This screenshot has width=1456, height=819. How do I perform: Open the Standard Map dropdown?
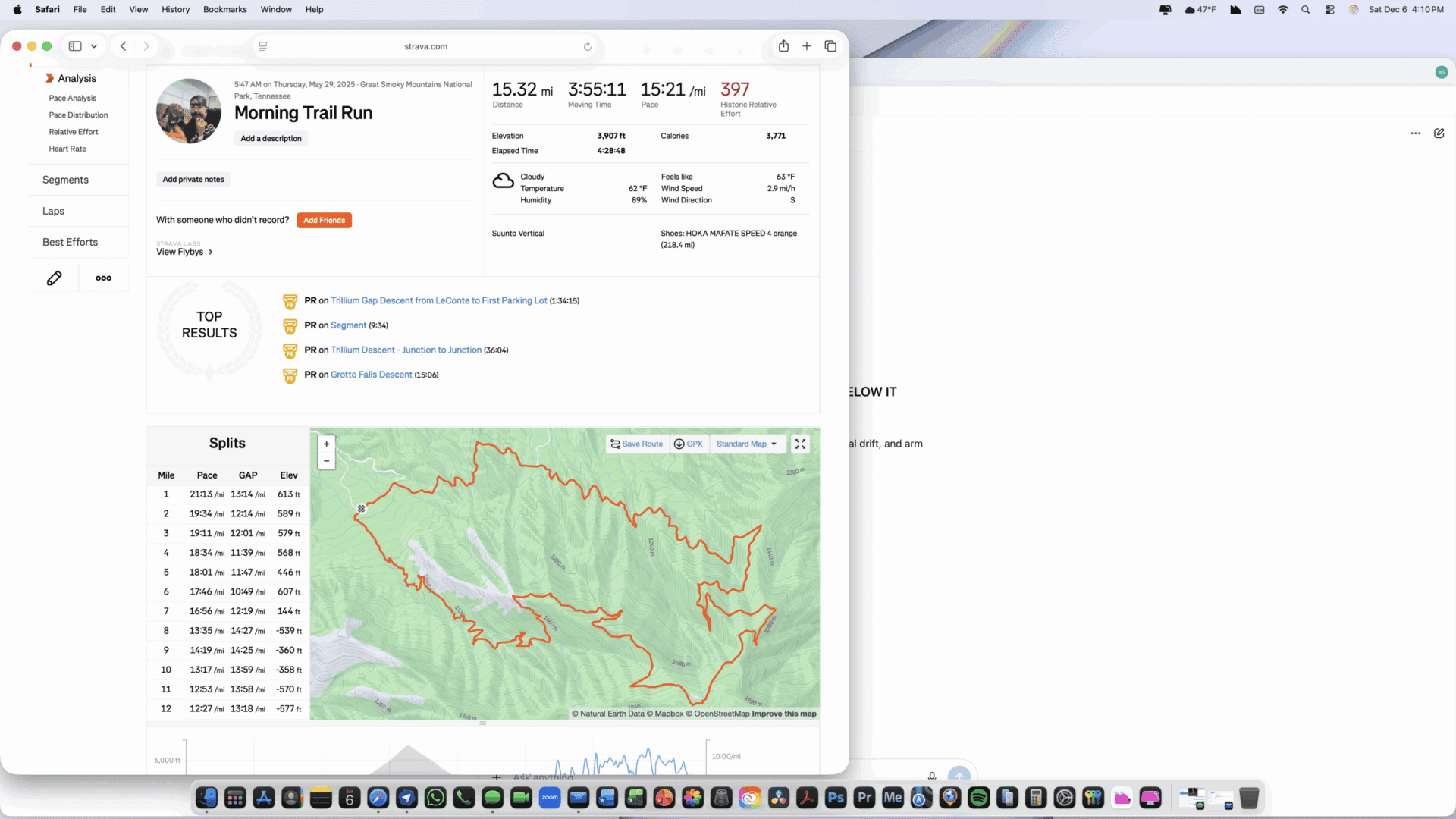click(x=746, y=444)
